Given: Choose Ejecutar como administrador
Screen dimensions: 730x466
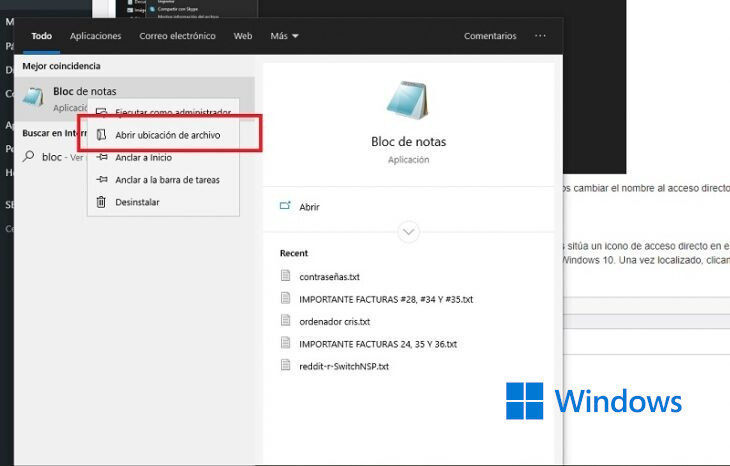Looking at the screenshot, I should pos(163,112).
